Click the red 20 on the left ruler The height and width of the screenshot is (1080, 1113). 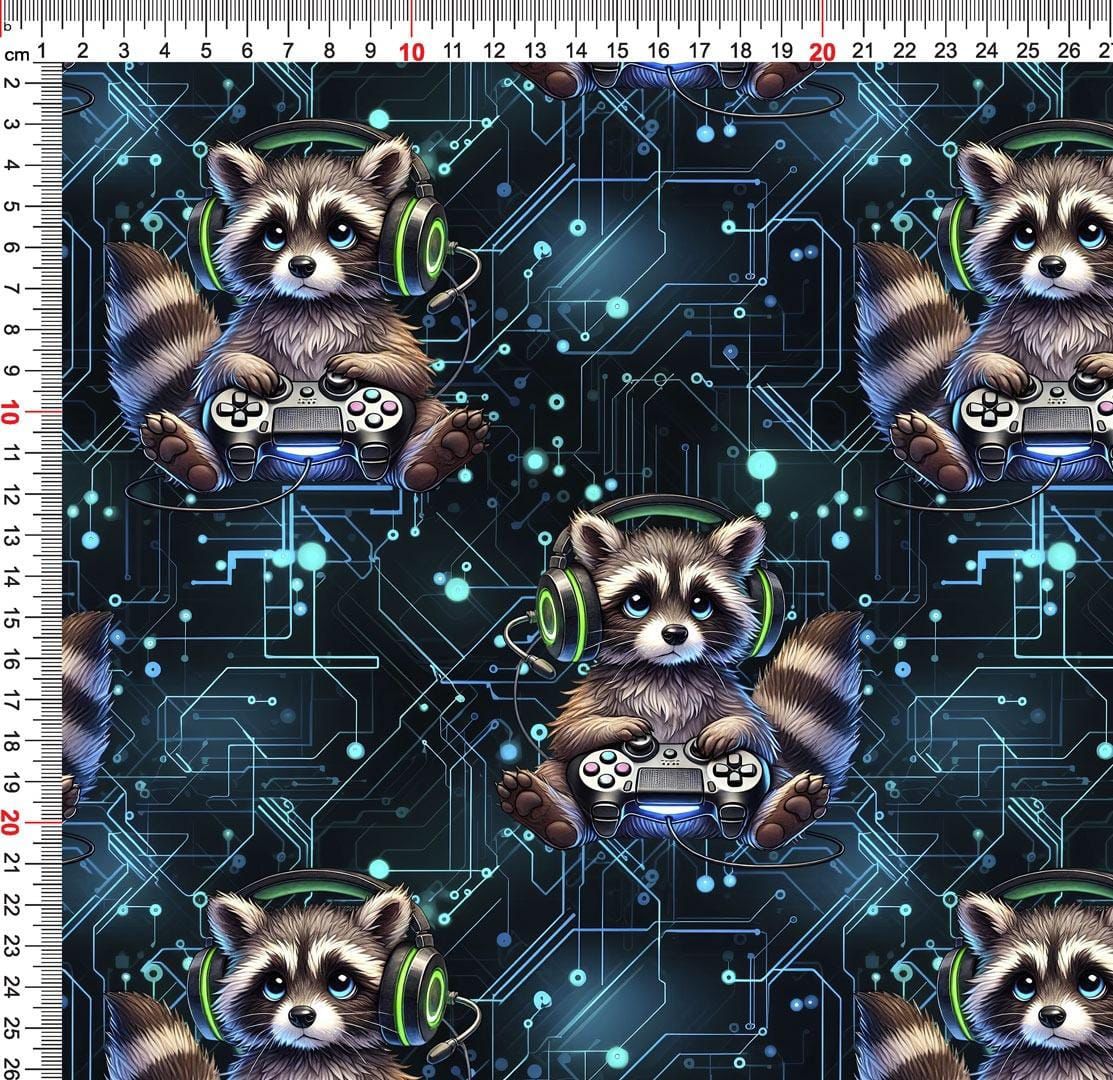(x=11, y=822)
